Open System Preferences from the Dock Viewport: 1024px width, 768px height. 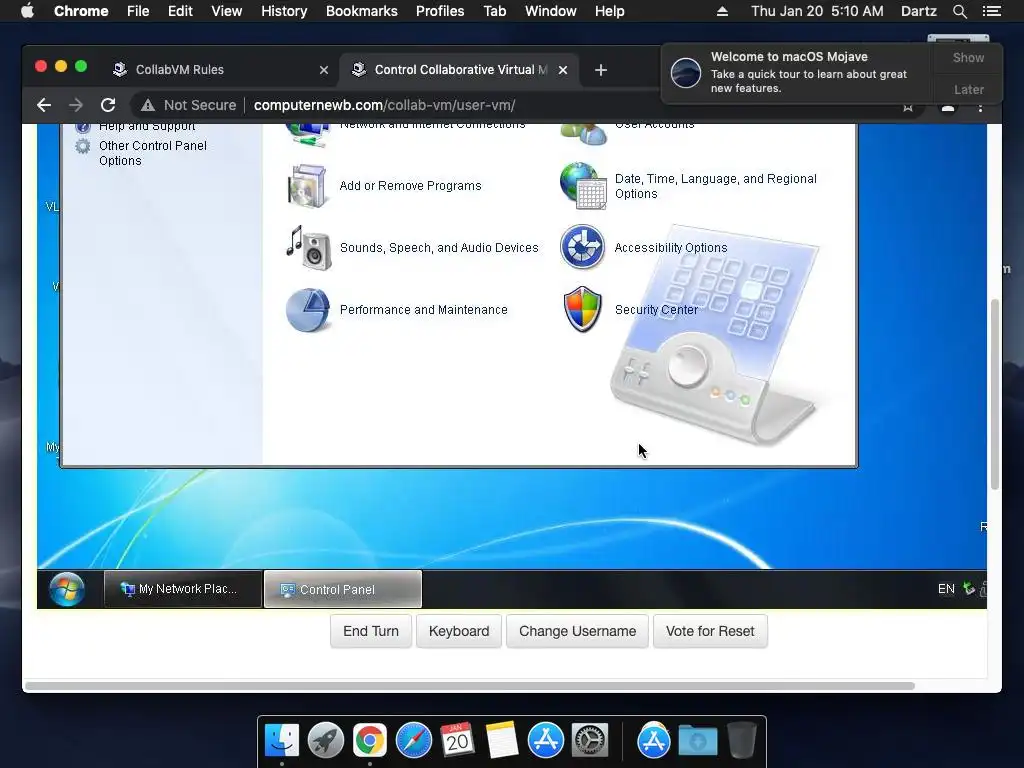(x=590, y=741)
